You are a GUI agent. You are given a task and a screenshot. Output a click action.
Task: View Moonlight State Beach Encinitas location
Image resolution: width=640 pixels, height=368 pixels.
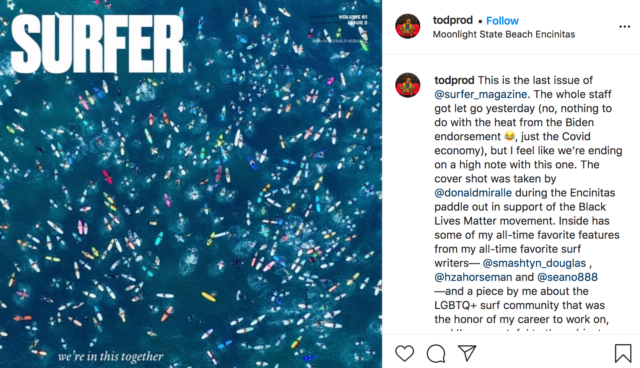[504, 34]
